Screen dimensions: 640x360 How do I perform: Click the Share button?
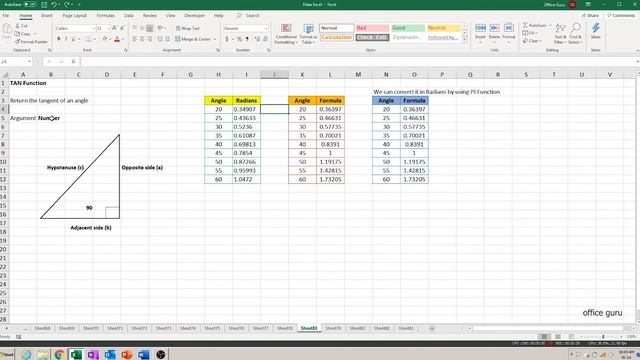point(590,16)
